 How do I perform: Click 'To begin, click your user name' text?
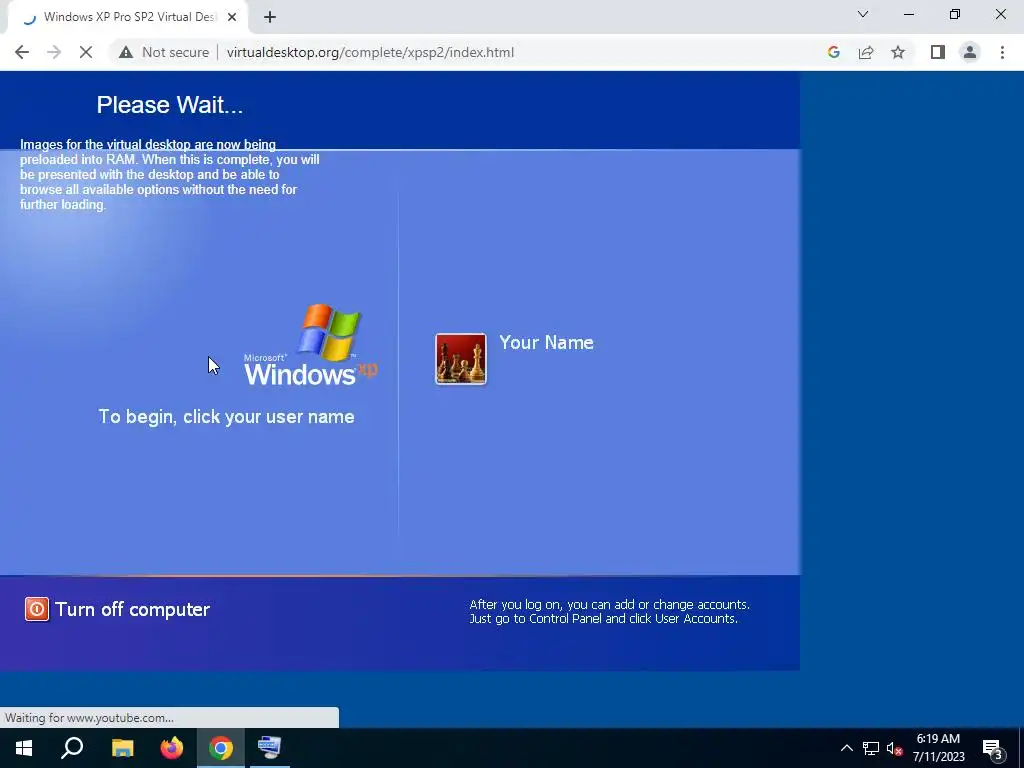click(227, 417)
